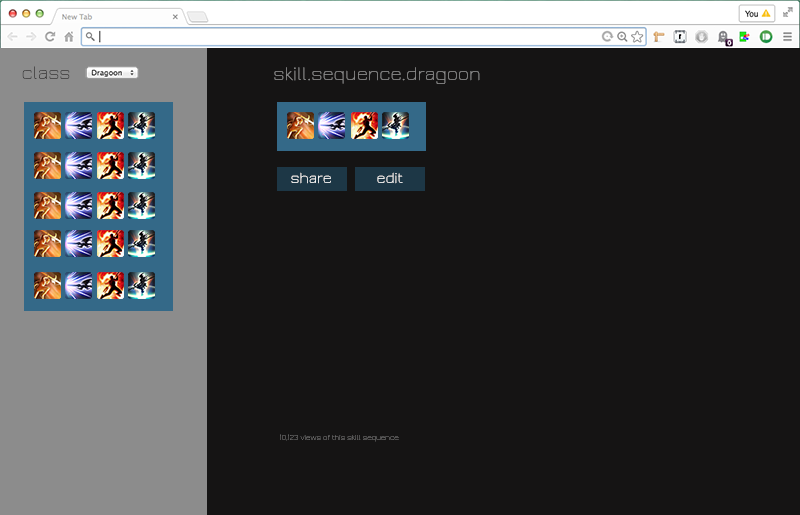
Task: Reload the page with the refresh button
Action: (x=50, y=37)
